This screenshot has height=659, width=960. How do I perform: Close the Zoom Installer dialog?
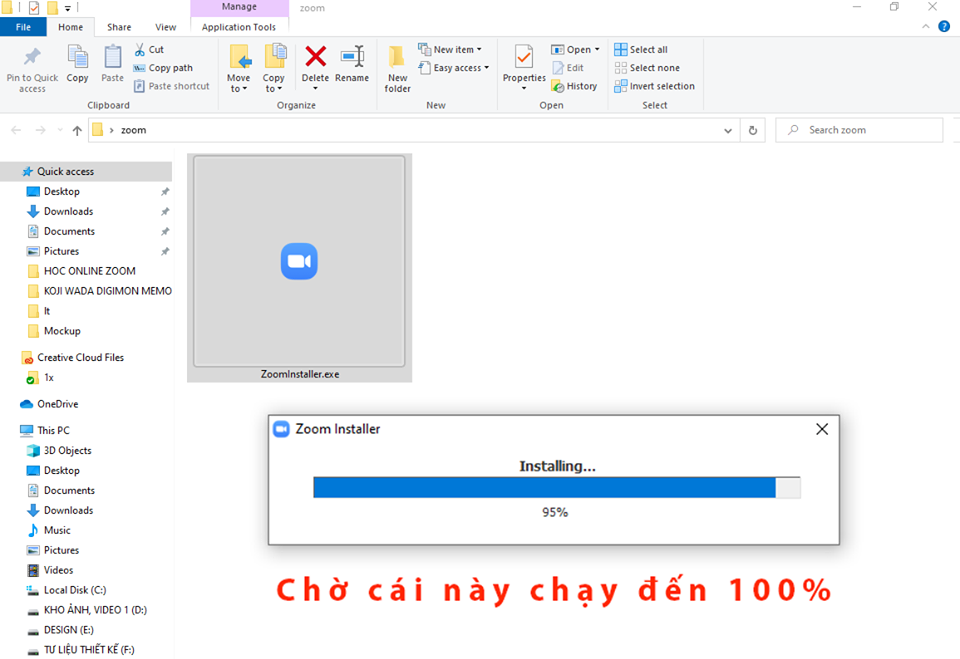822,429
